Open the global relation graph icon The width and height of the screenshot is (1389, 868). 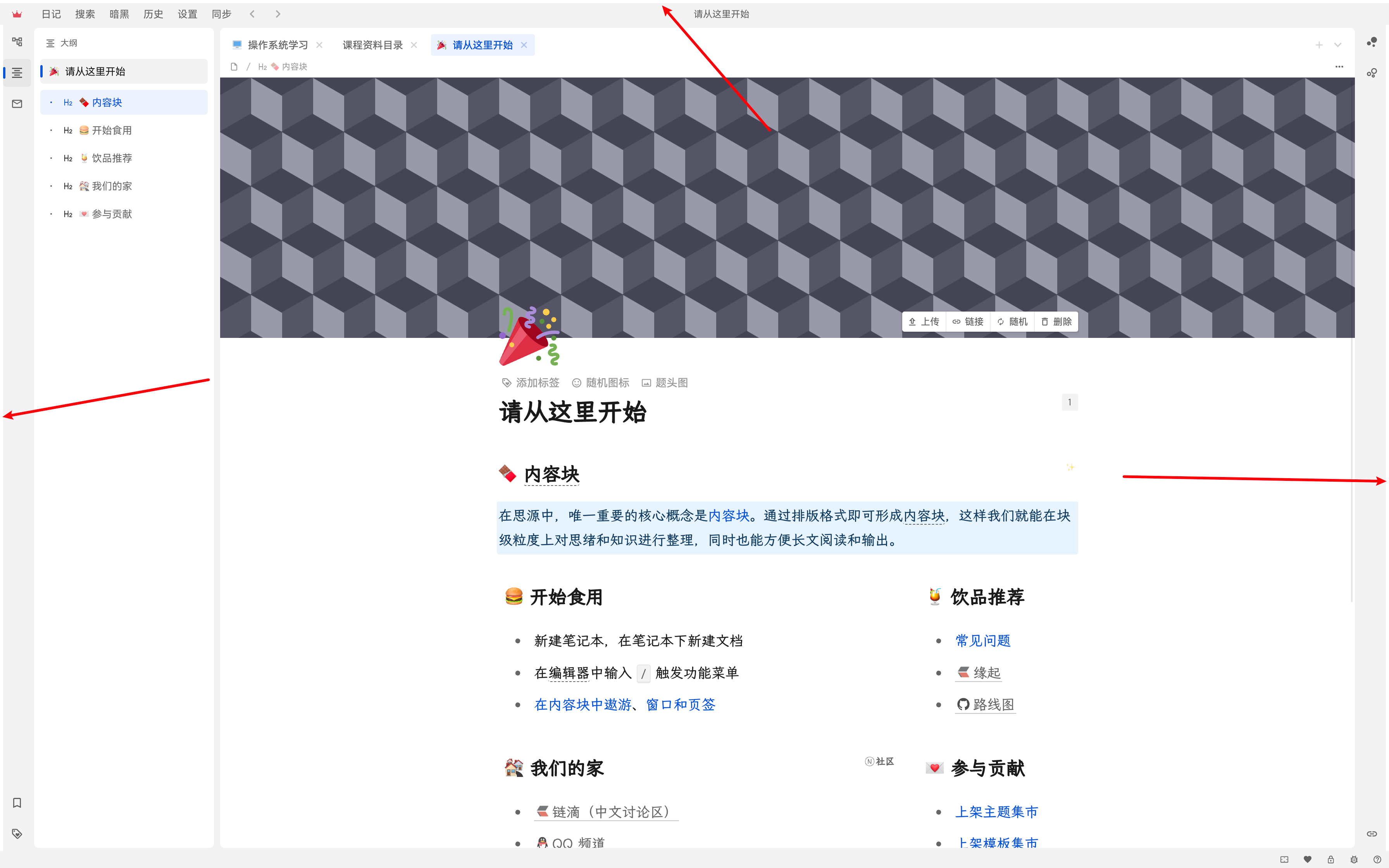pyautogui.click(x=1372, y=41)
